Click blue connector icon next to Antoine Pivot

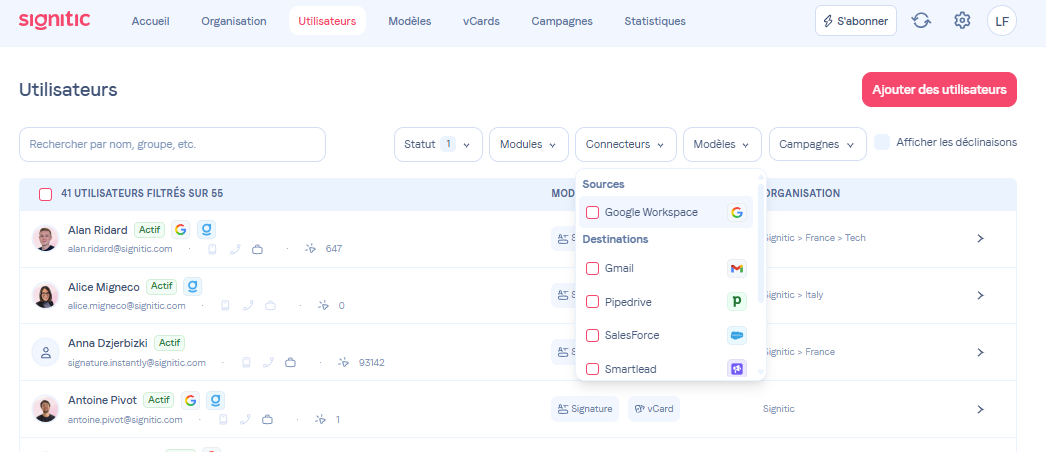[x=215, y=400]
